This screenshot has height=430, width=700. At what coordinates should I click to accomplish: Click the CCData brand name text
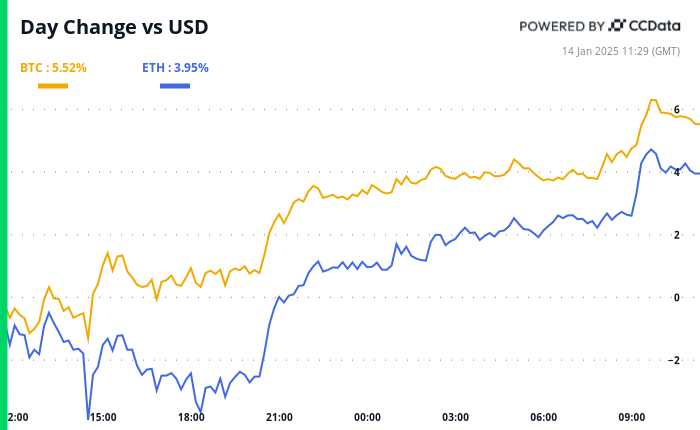pos(655,26)
